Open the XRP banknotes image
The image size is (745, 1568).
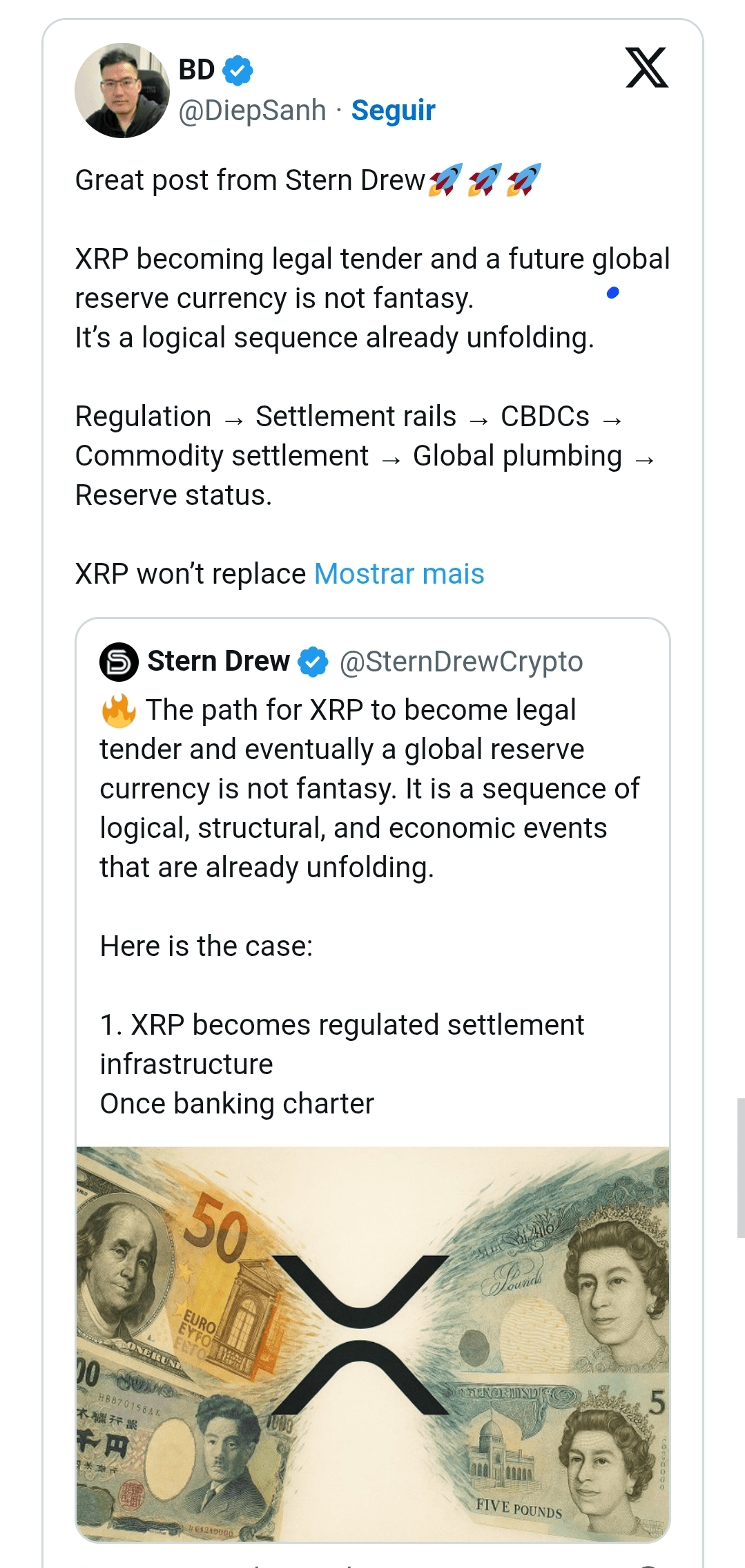(373, 1344)
